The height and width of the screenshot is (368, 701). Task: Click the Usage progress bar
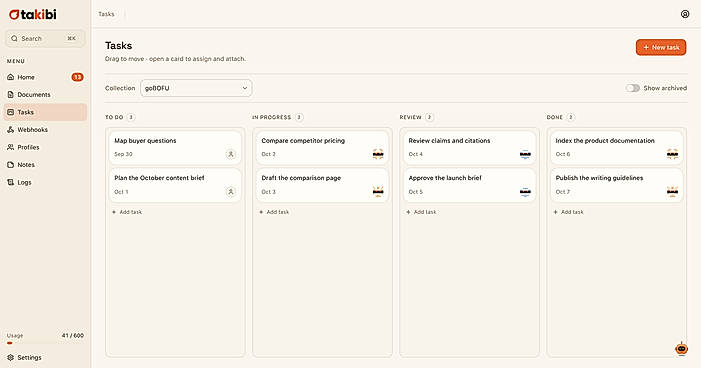(x=45, y=343)
